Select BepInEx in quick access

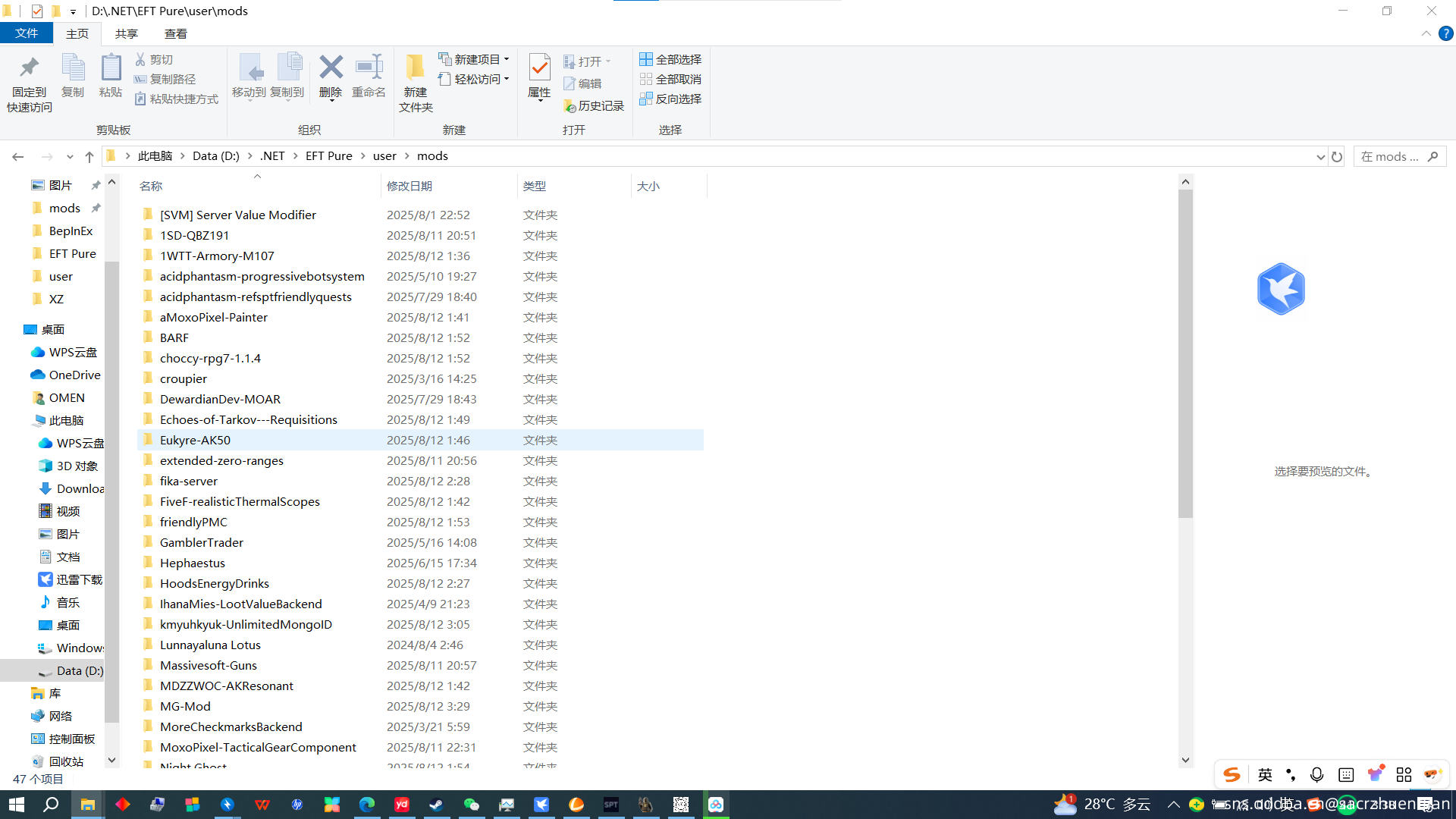[x=62, y=231]
